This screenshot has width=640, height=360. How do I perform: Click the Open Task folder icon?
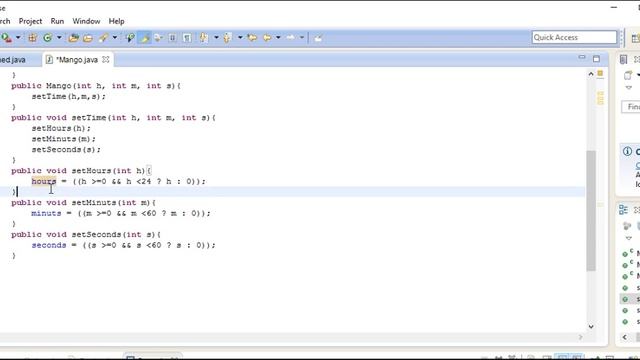[x=88, y=38]
